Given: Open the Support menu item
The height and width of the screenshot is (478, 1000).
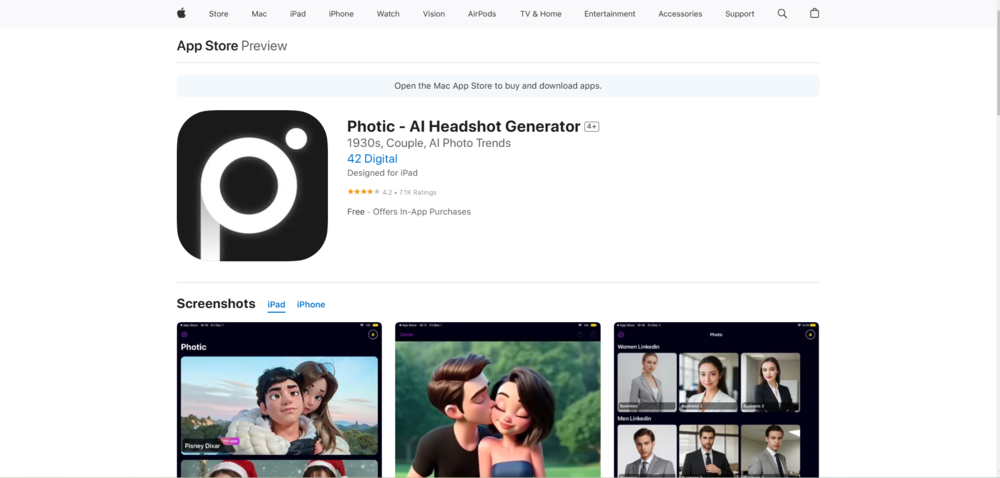Looking at the screenshot, I should click(x=740, y=14).
